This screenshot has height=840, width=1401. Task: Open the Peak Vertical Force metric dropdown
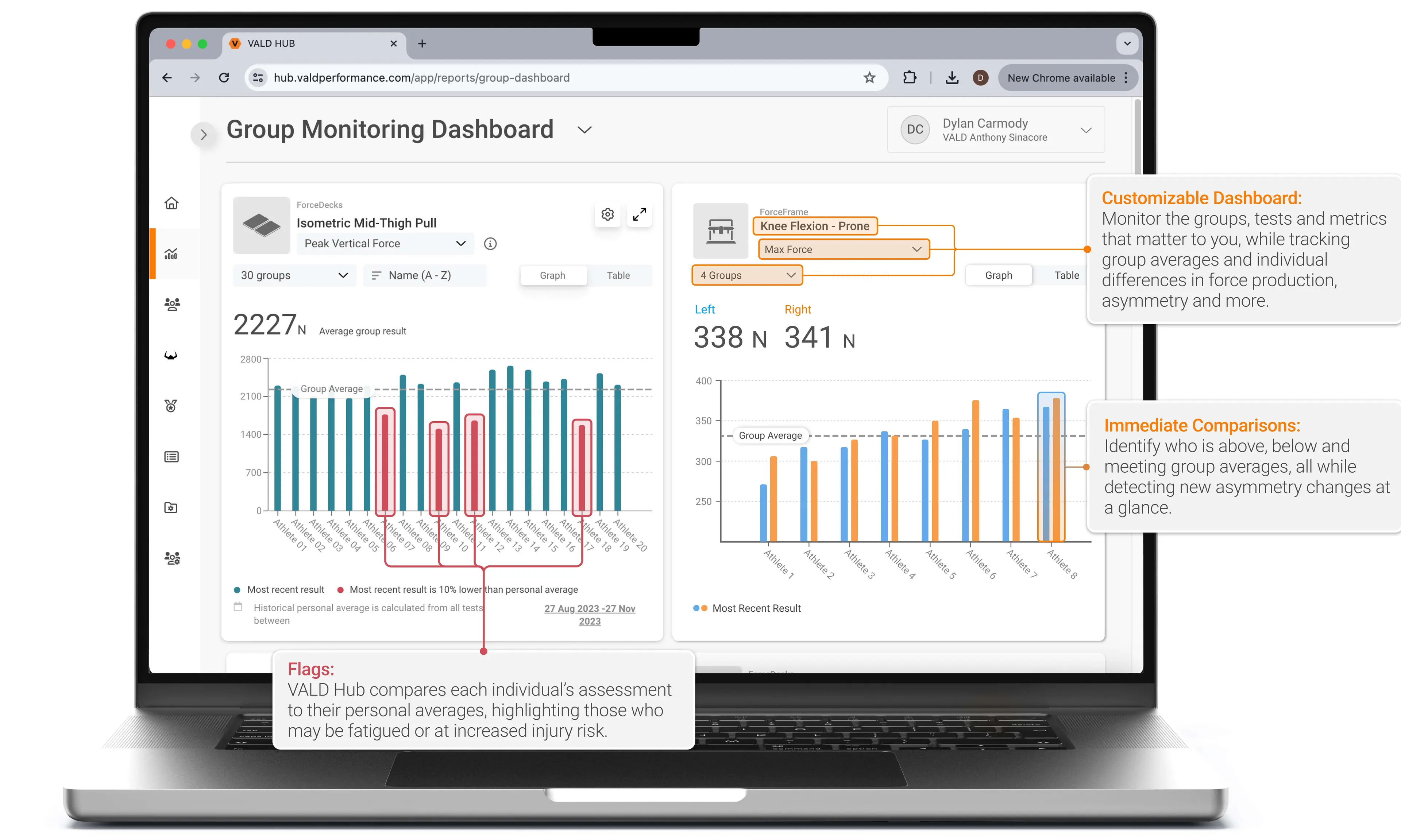pyautogui.click(x=385, y=243)
